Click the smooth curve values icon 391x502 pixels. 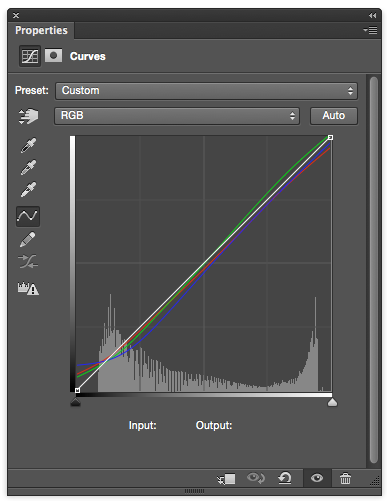pos(28,262)
